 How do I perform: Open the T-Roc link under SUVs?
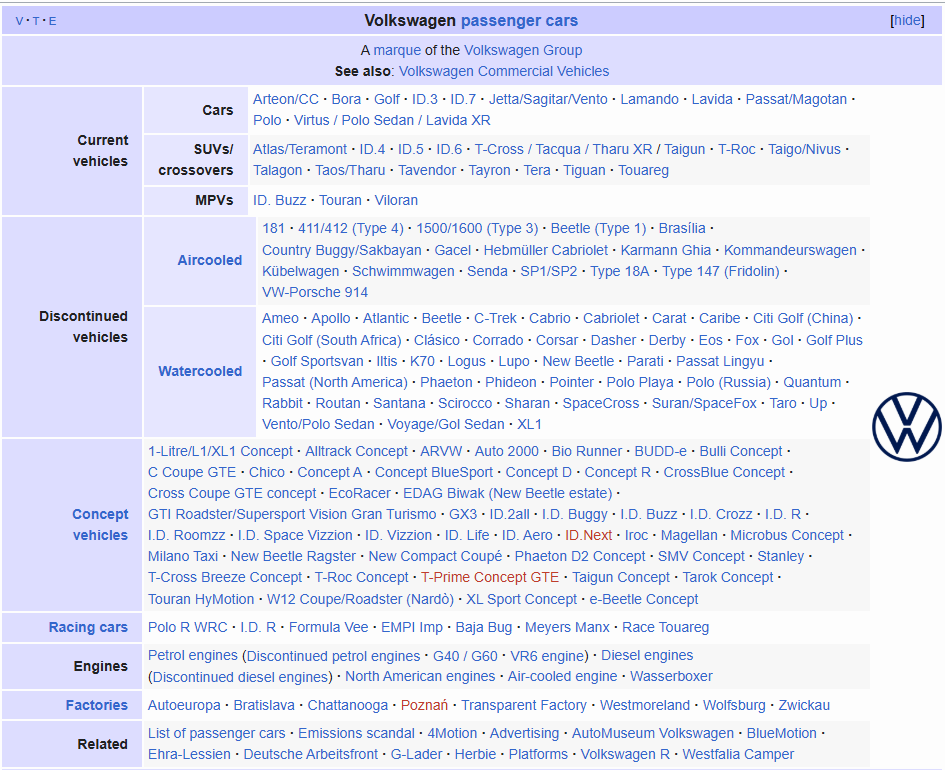click(x=736, y=149)
